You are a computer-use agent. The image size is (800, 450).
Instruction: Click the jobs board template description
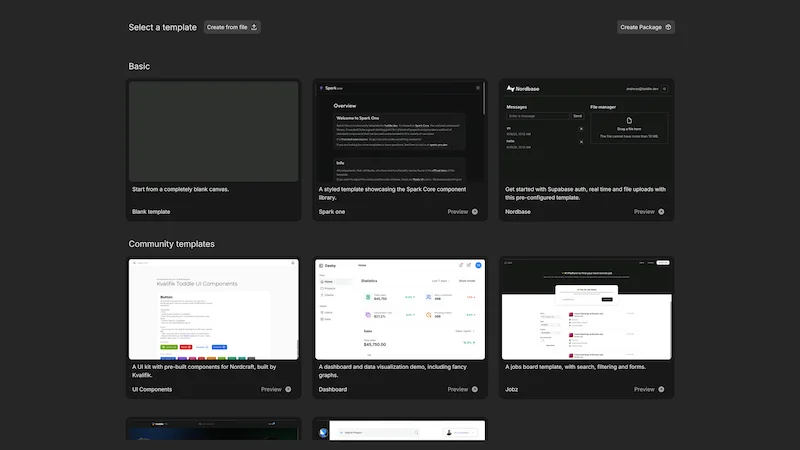pyautogui.click(x=576, y=367)
